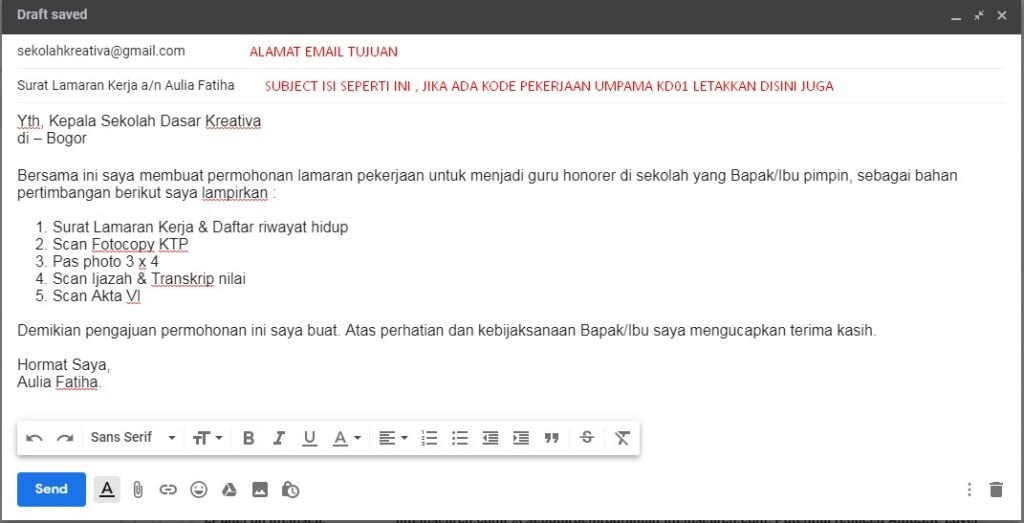Click list item 'Pas photo 3 x 4'
Screen dimensions: 1024x523
point(106,262)
